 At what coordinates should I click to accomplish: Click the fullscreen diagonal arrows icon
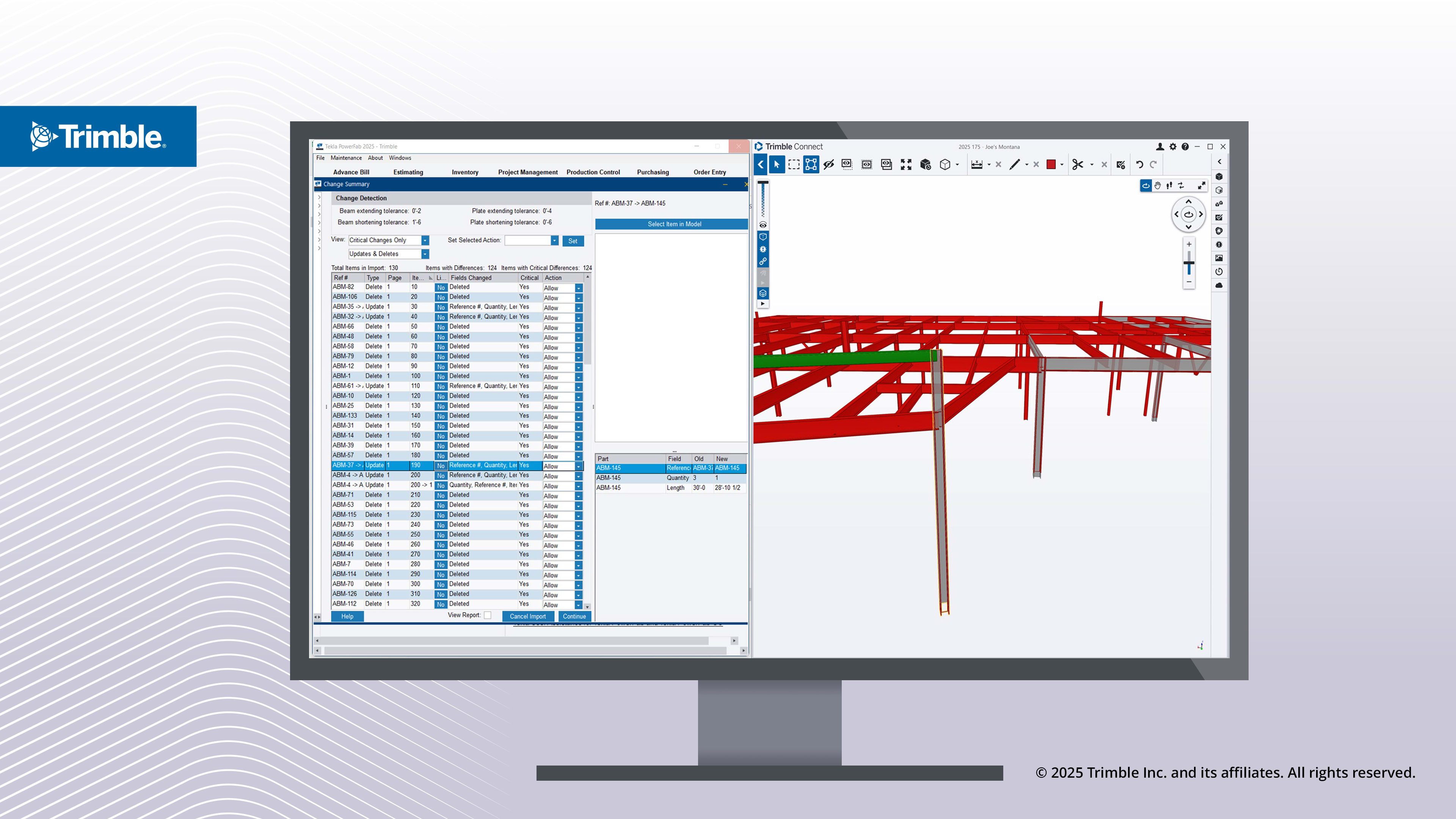pyautogui.click(x=1202, y=185)
